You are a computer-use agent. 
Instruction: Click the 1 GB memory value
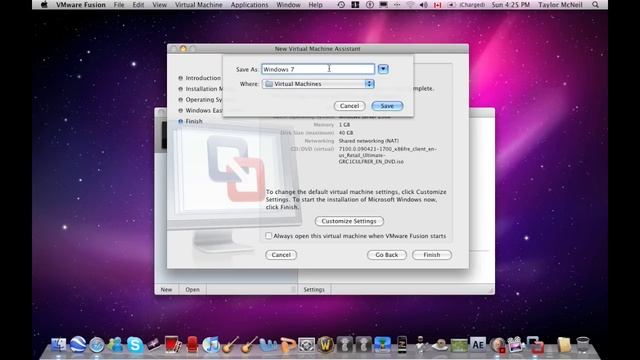tap(344, 124)
